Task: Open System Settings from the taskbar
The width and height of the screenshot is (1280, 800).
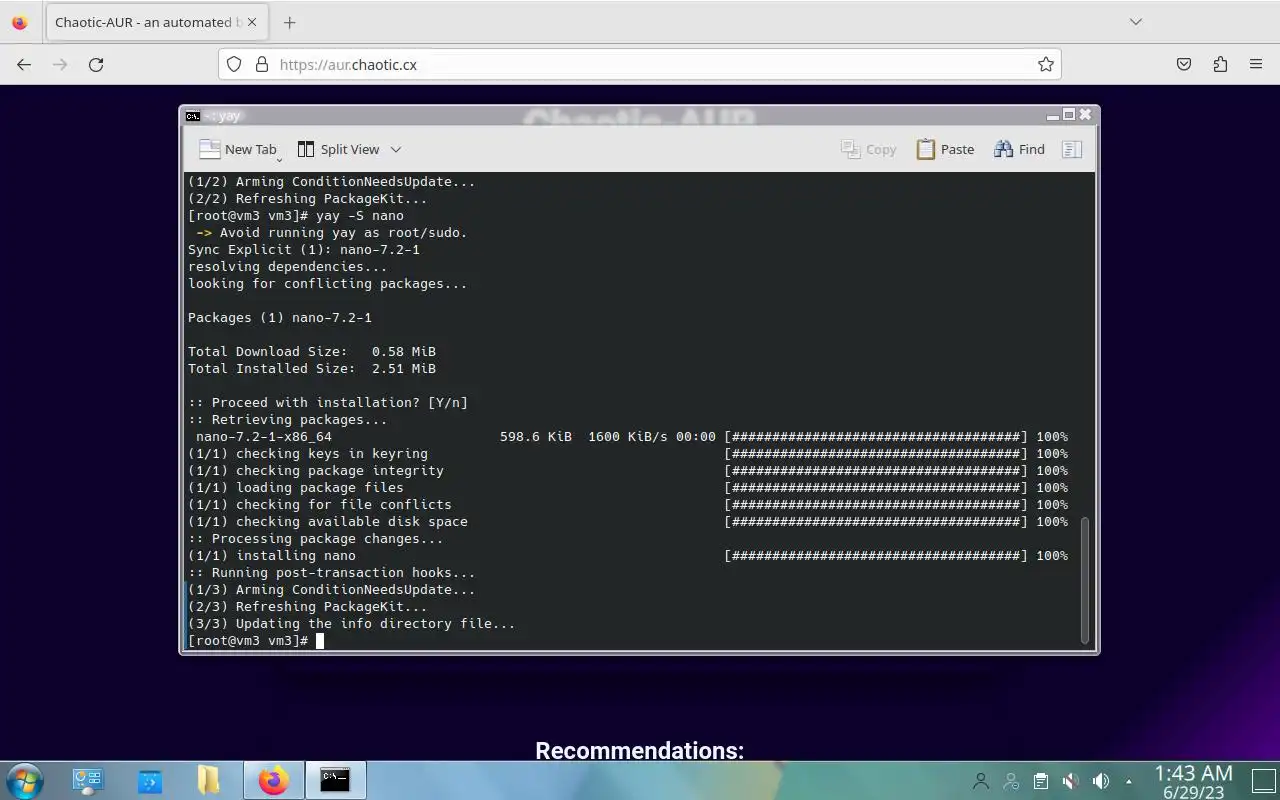Action: pyautogui.click(x=88, y=780)
